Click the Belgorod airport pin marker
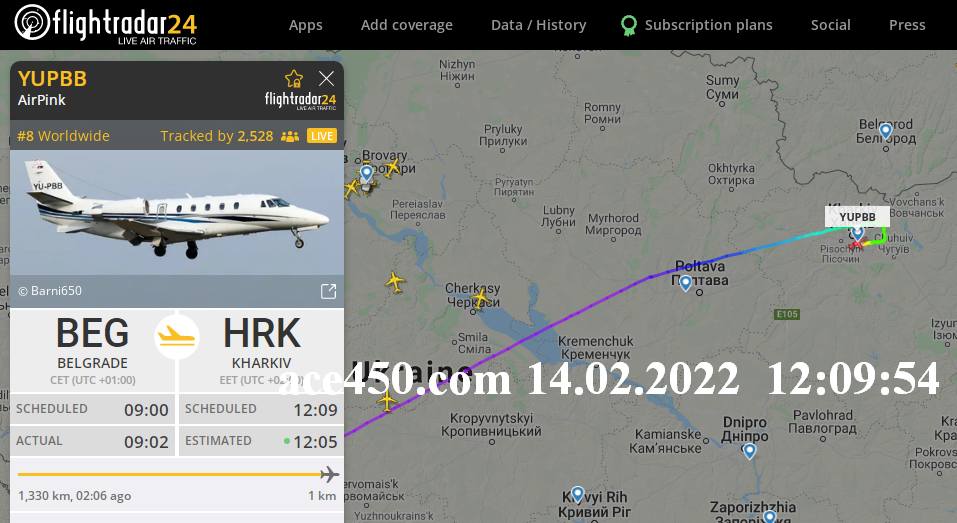 [x=886, y=131]
